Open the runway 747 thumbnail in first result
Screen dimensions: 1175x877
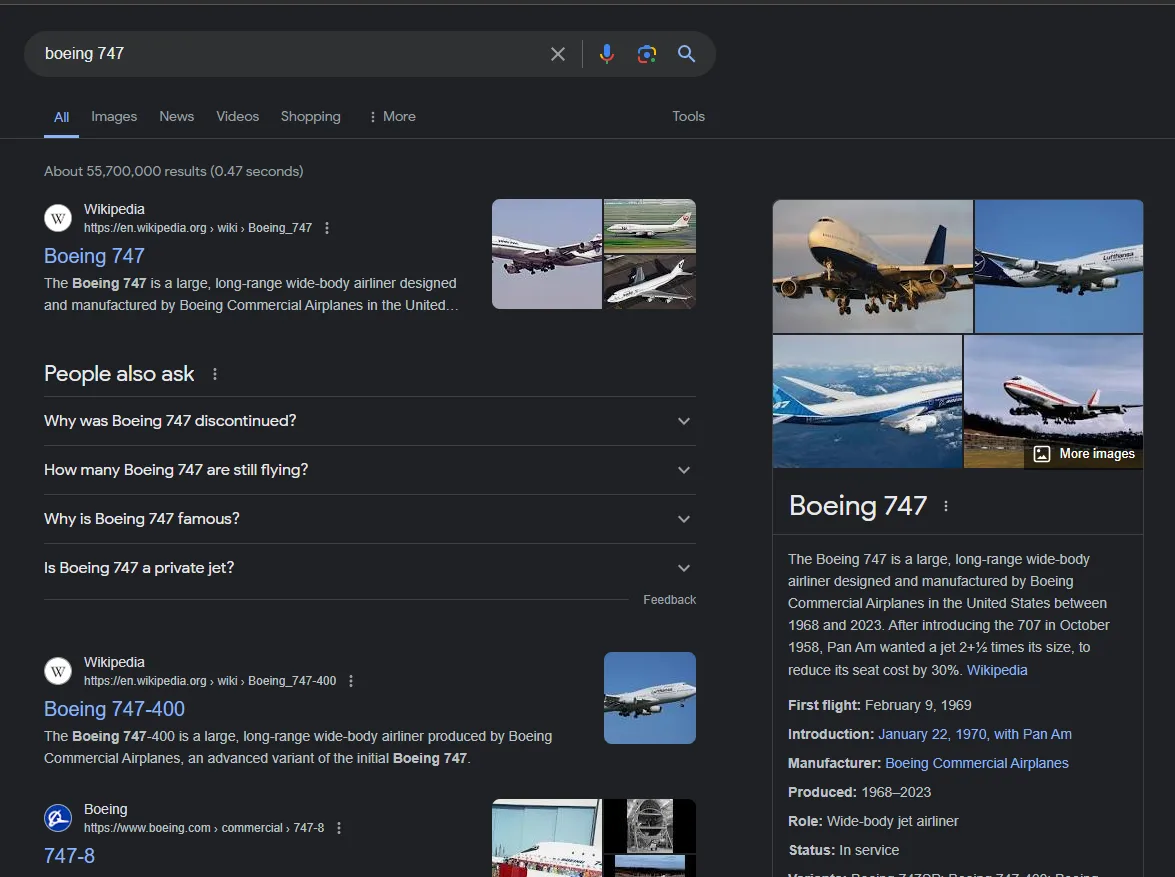pos(650,226)
